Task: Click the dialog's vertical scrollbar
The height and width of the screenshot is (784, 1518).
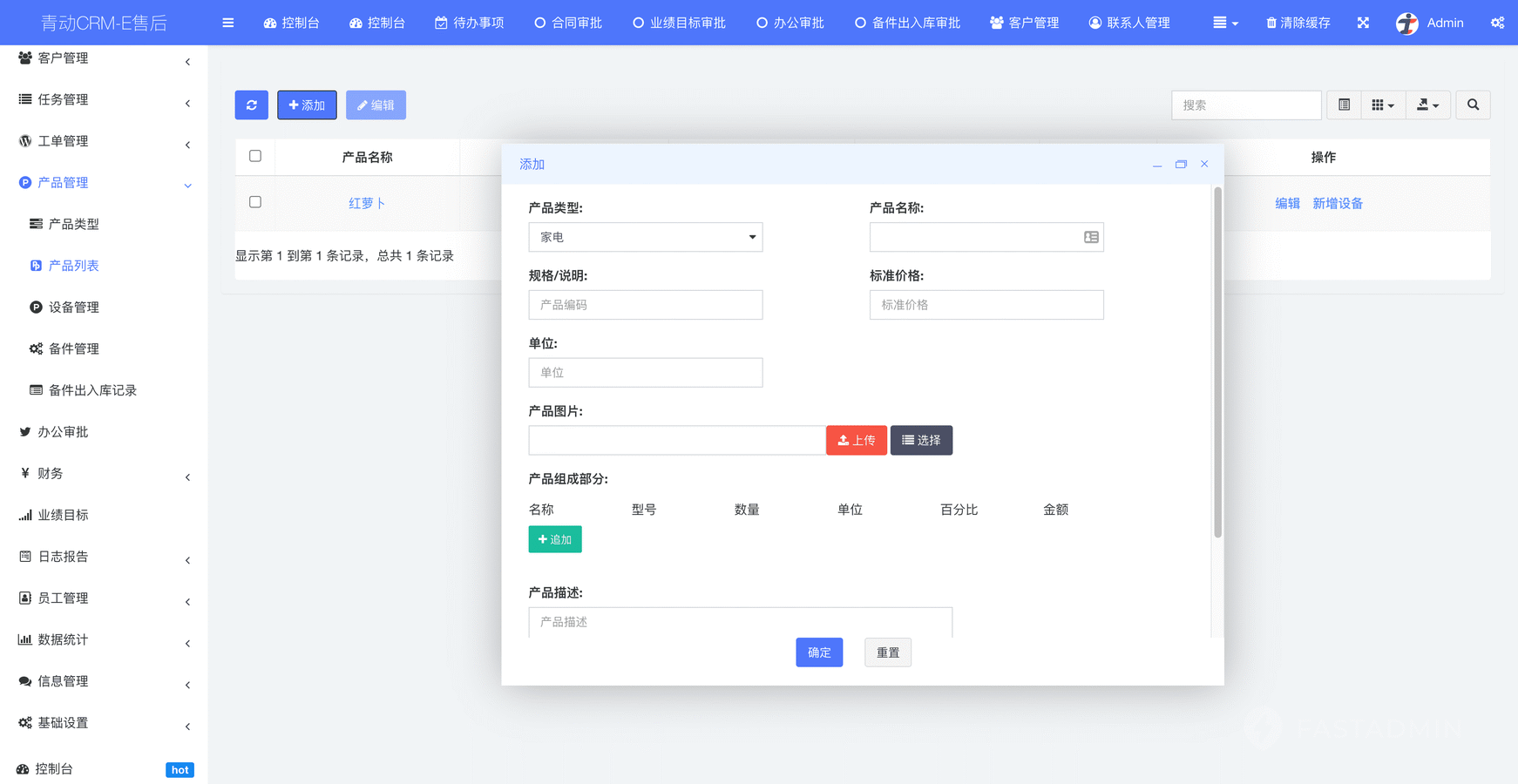Action: (x=1217, y=362)
